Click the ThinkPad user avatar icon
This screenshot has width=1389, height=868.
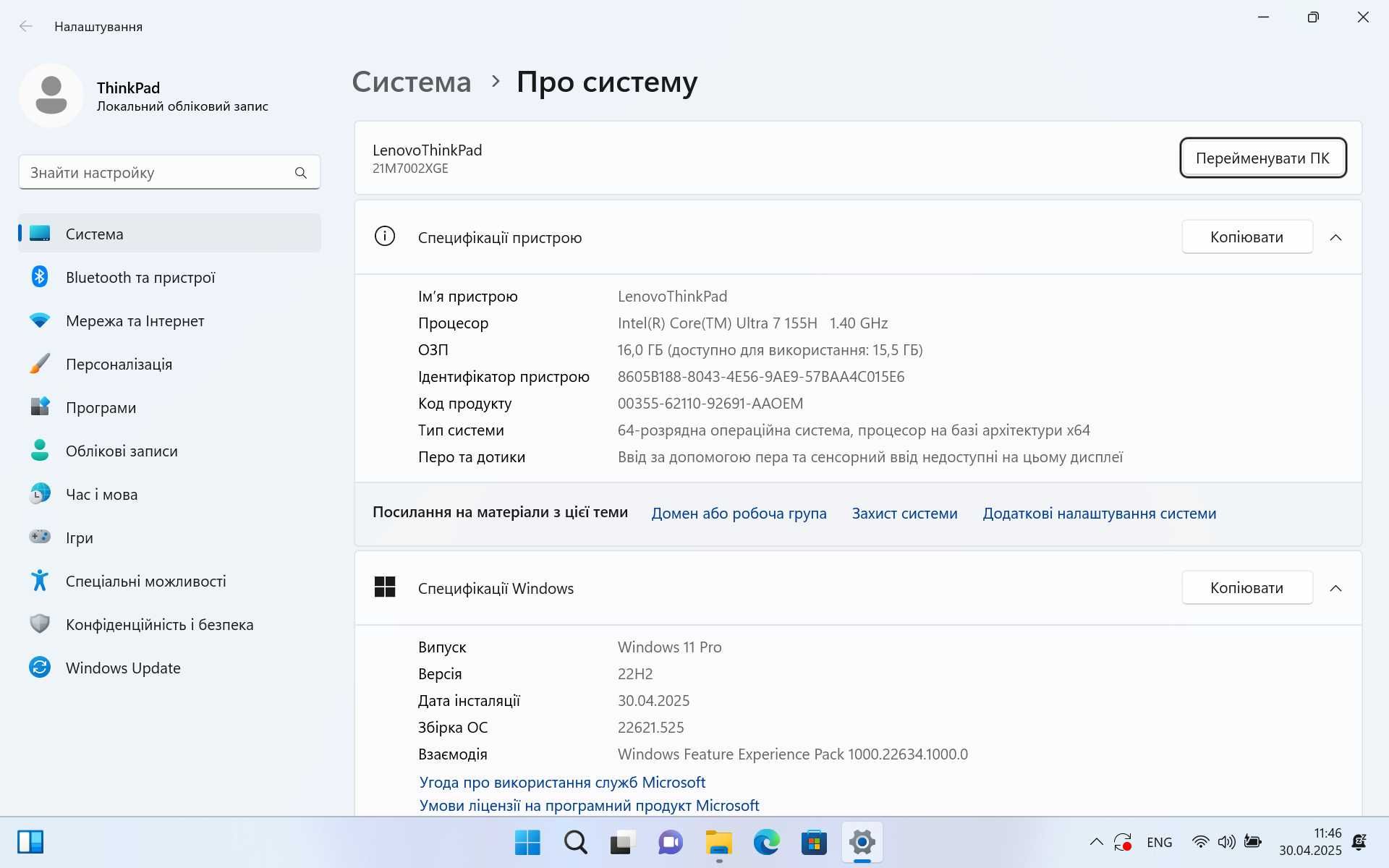coord(51,95)
